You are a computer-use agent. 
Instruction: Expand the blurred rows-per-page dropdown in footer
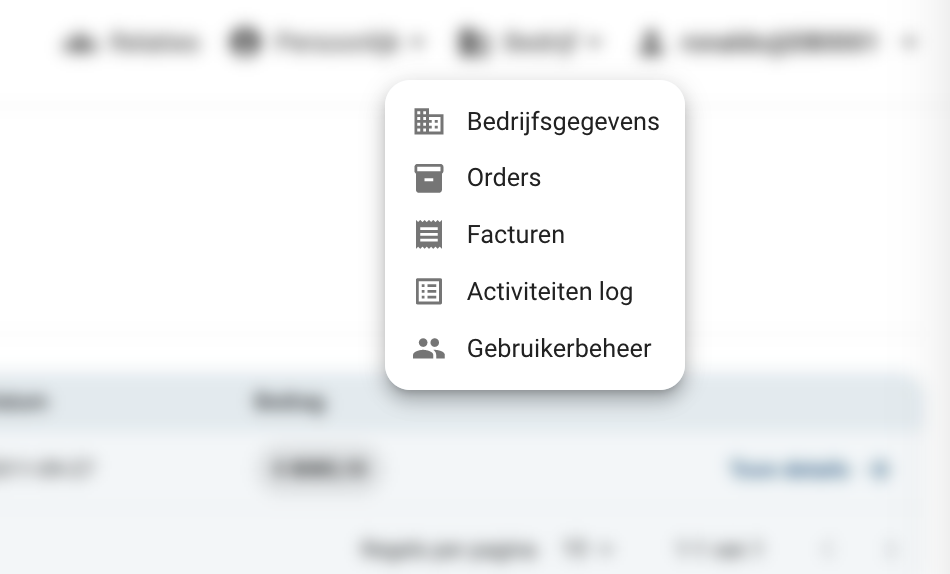point(586,549)
